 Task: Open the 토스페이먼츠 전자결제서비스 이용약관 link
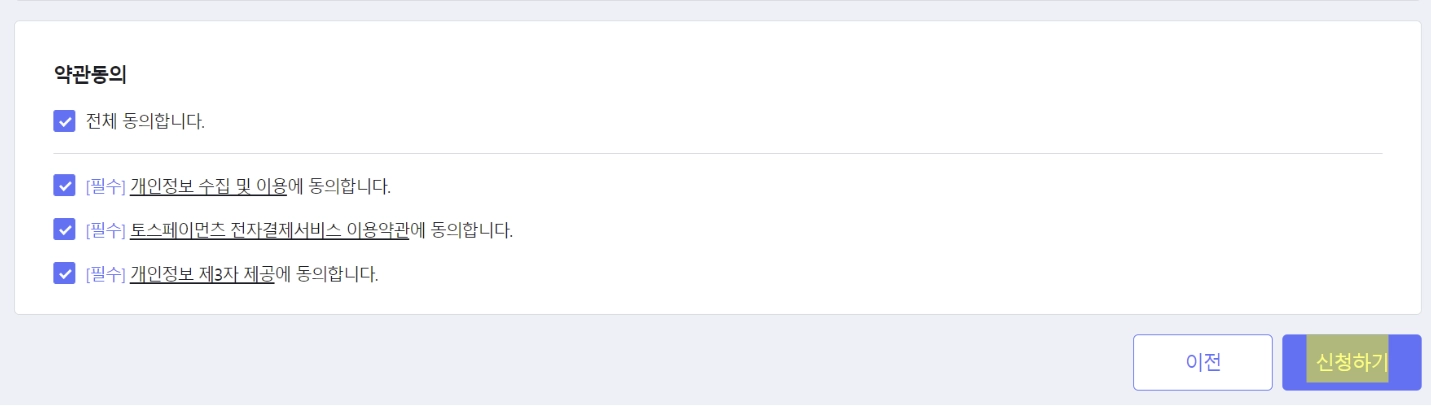click(x=269, y=230)
